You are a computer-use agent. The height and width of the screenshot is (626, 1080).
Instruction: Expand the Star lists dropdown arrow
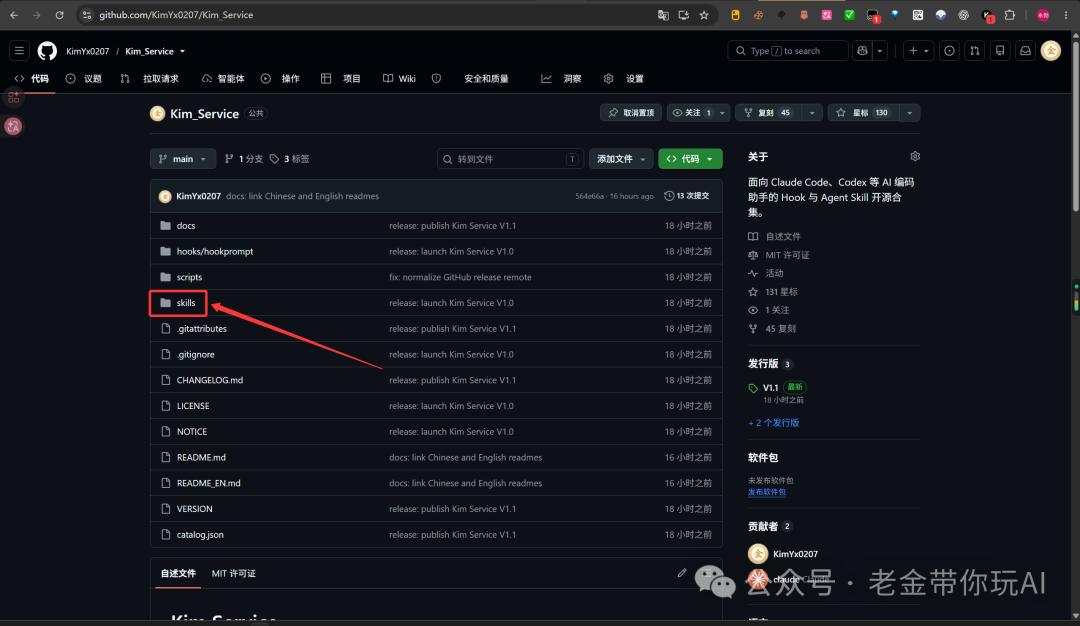tap(910, 113)
